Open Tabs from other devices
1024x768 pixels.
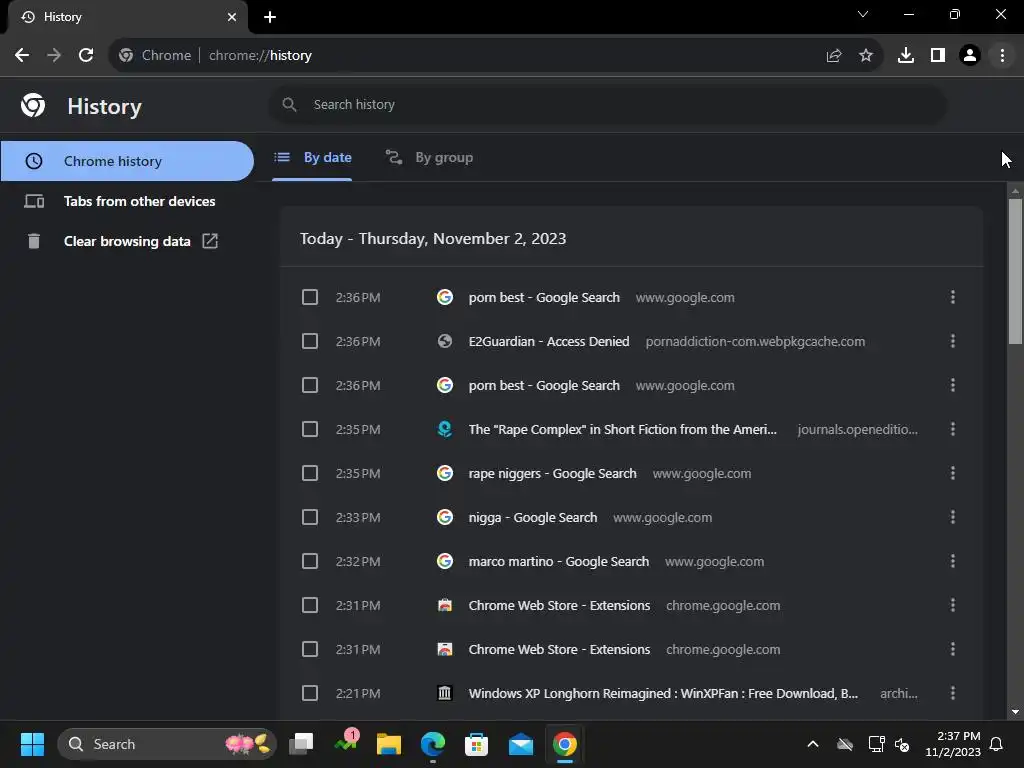127,201
